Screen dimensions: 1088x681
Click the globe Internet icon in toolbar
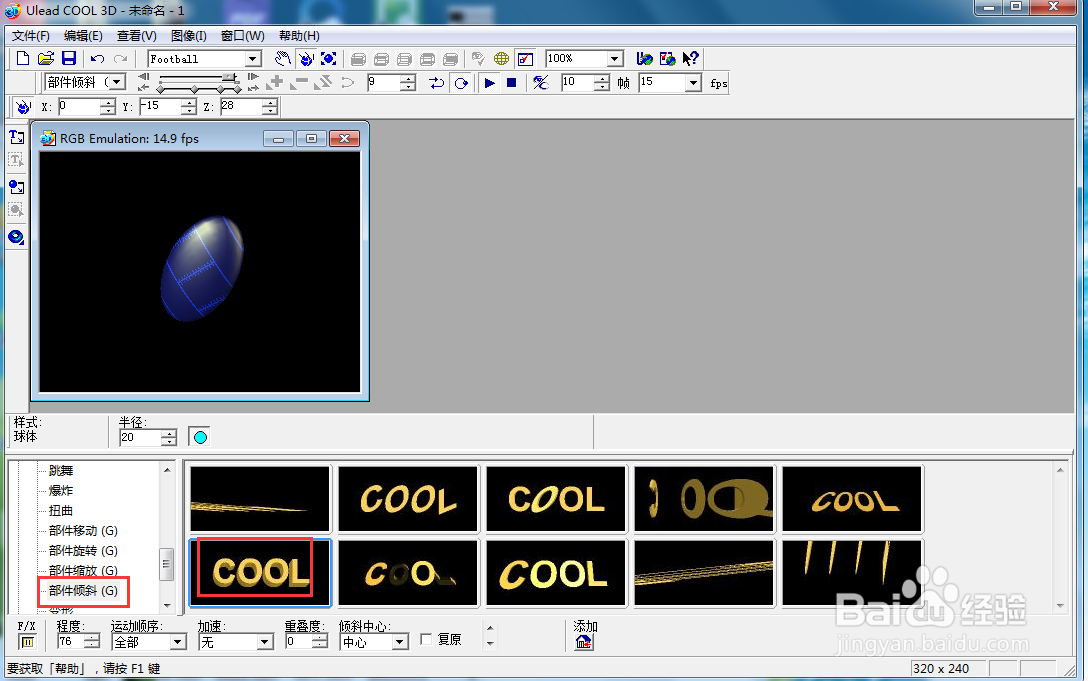[x=501, y=59]
